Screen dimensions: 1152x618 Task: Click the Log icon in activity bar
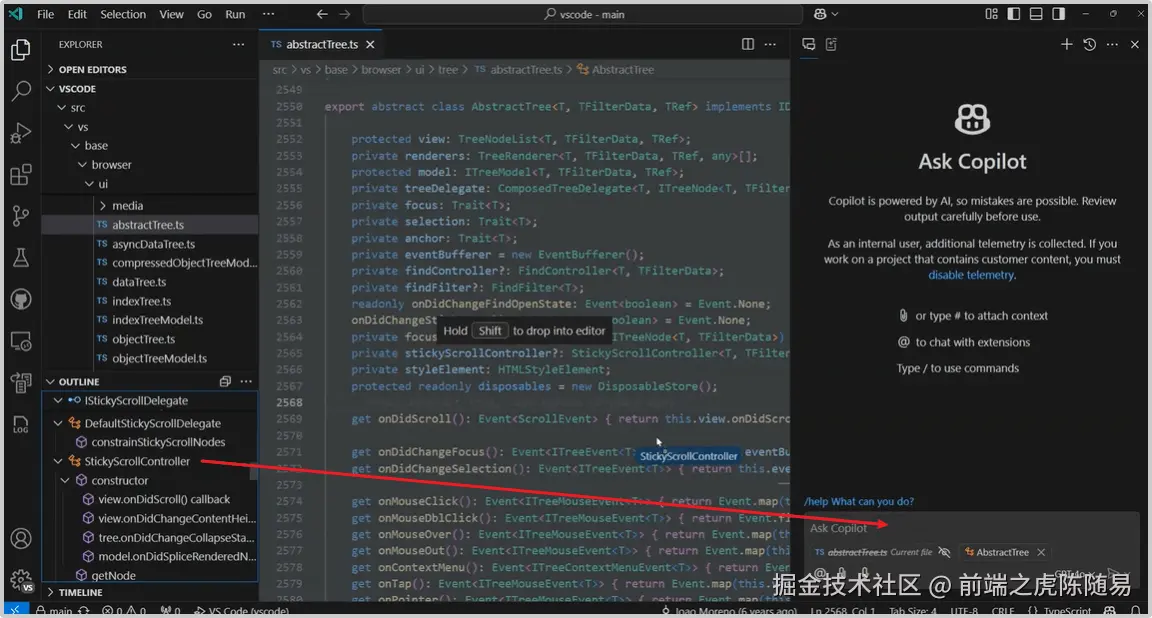[21, 425]
